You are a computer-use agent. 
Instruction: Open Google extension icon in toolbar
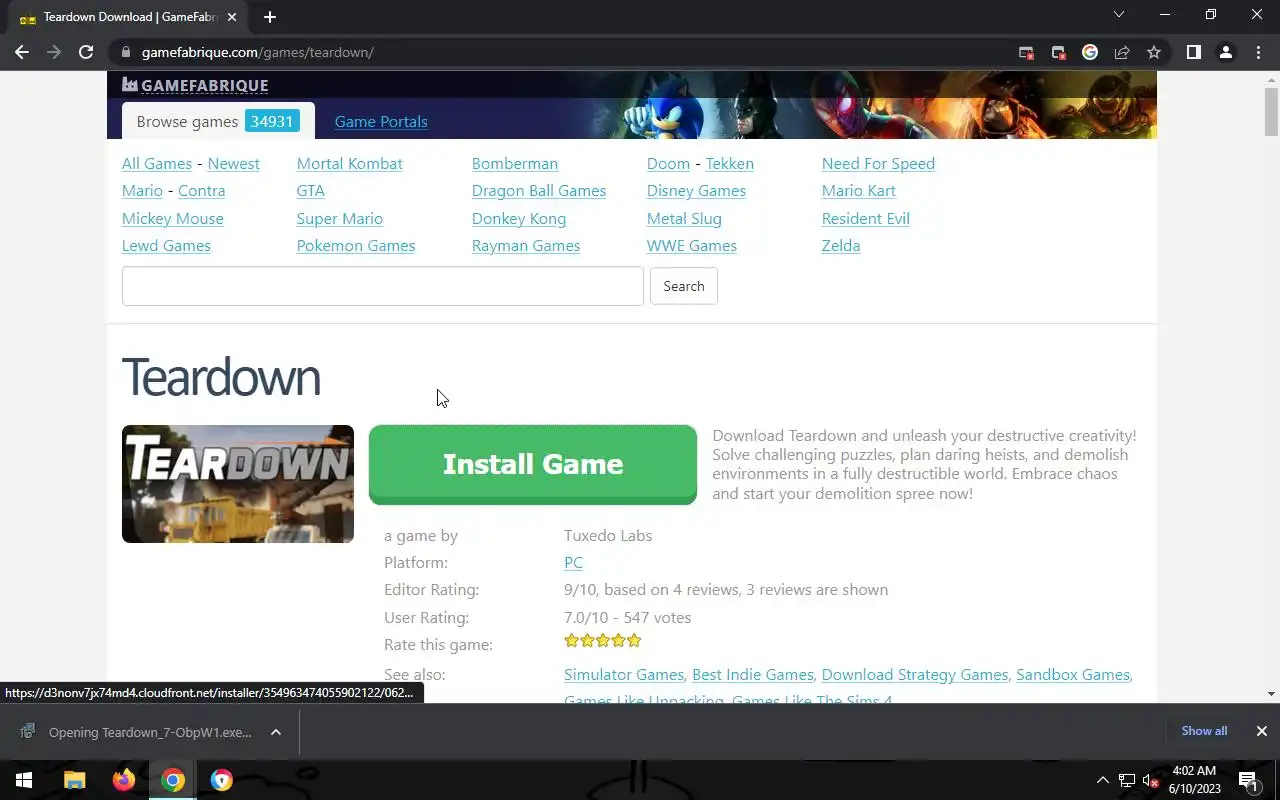point(1090,52)
